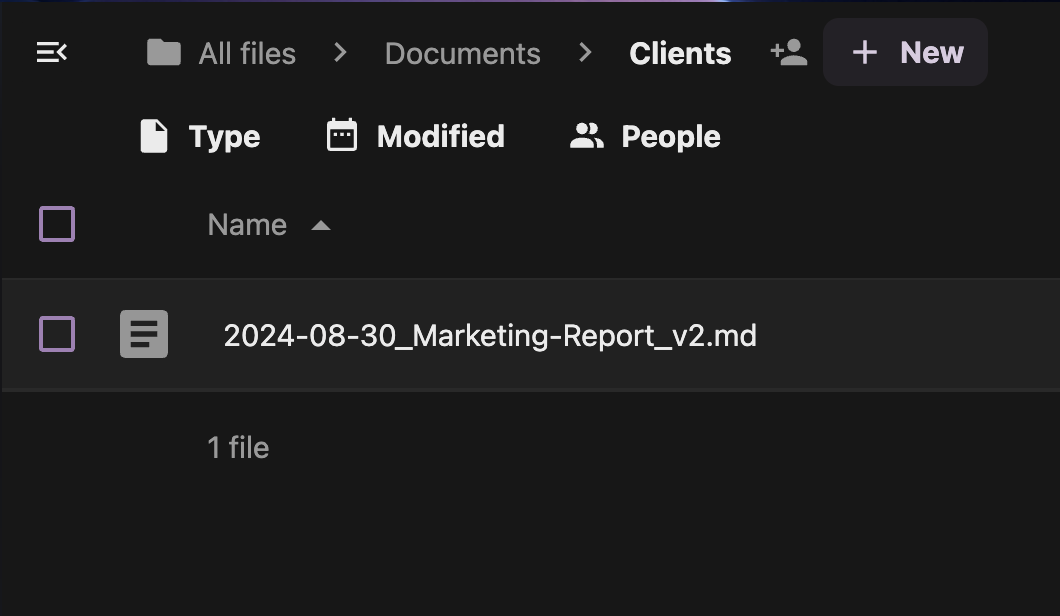Toggle the ascending sort arrow by Name
1060x616 pixels.
pyautogui.click(x=320, y=226)
